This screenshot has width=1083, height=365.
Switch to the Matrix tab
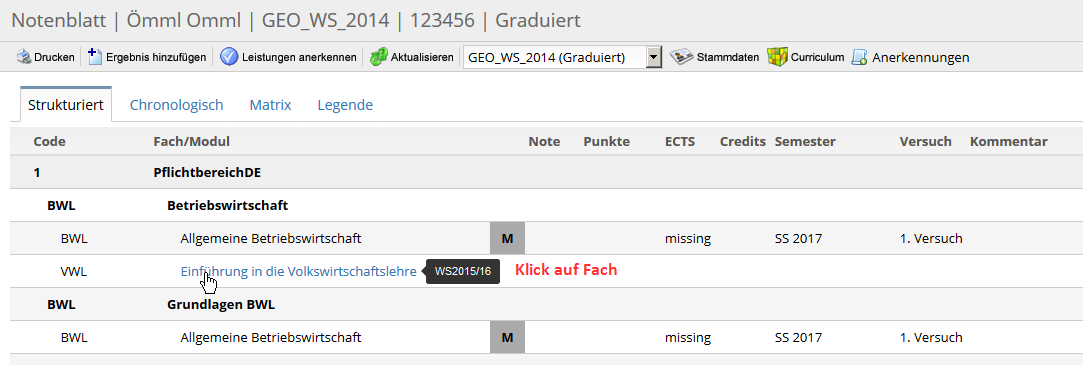(270, 105)
